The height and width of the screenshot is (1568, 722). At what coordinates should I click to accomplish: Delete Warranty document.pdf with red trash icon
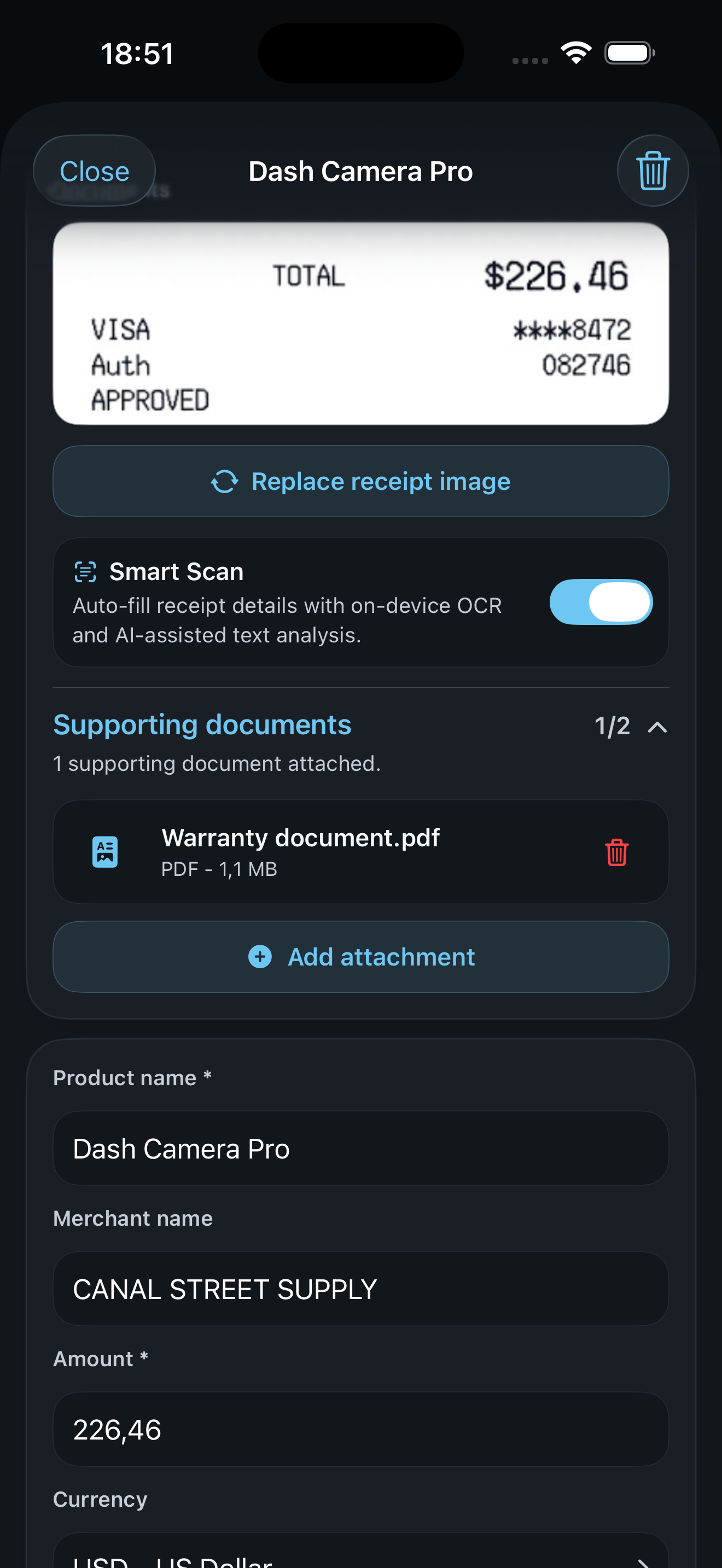click(616, 852)
